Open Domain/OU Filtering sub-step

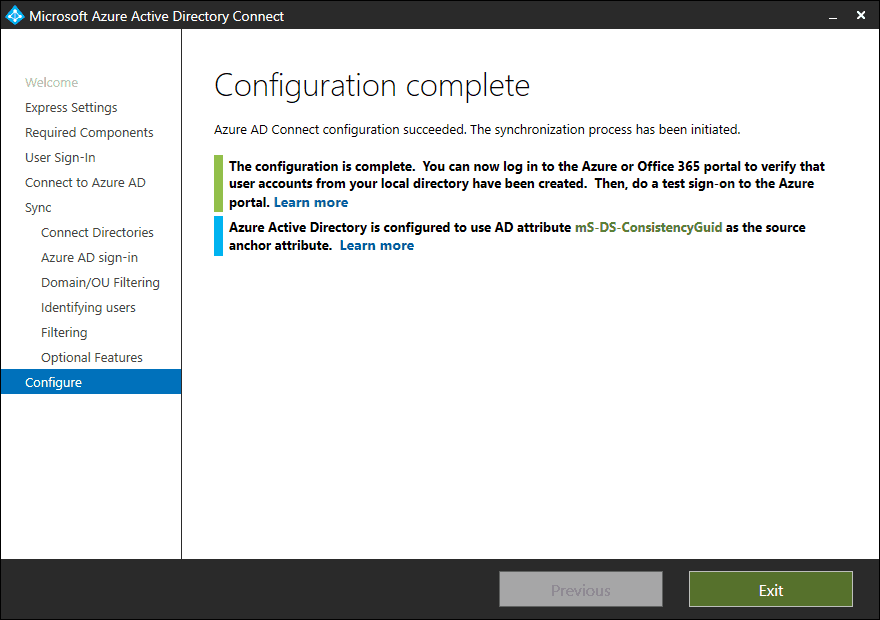click(100, 283)
